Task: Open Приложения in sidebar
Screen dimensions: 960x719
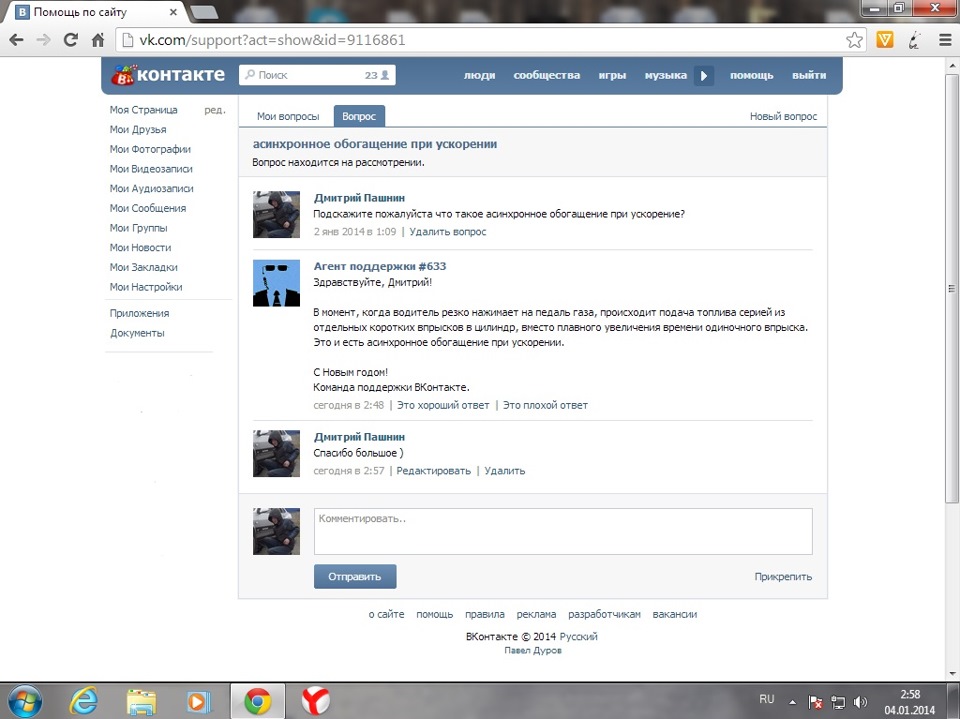Action: coord(139,313)
